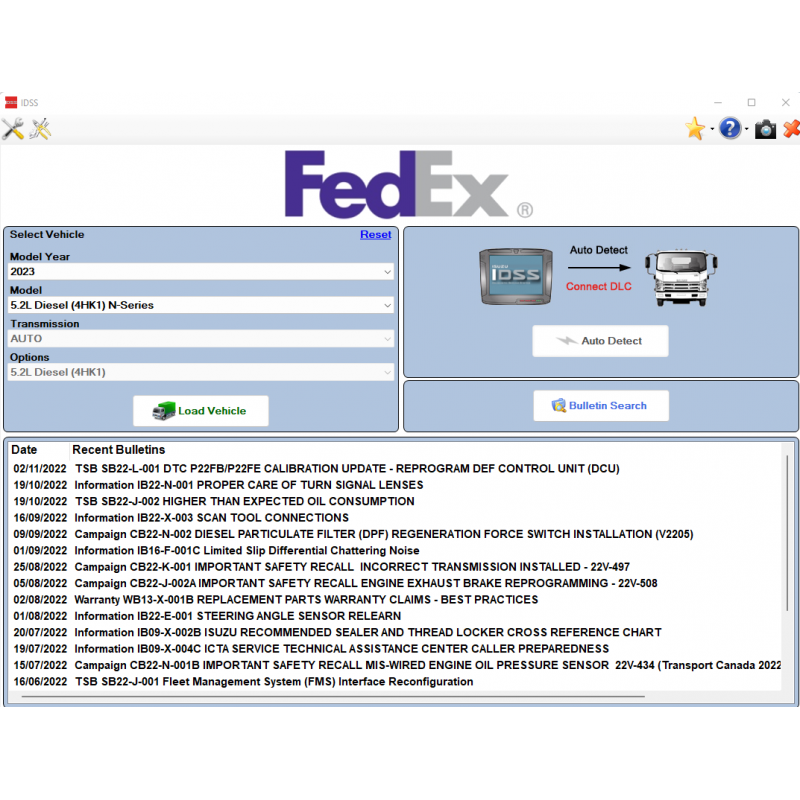Click the IDSS scan tool device image
Image resolution: width=800 pixels, height=800 pixels.
point(515,274)
